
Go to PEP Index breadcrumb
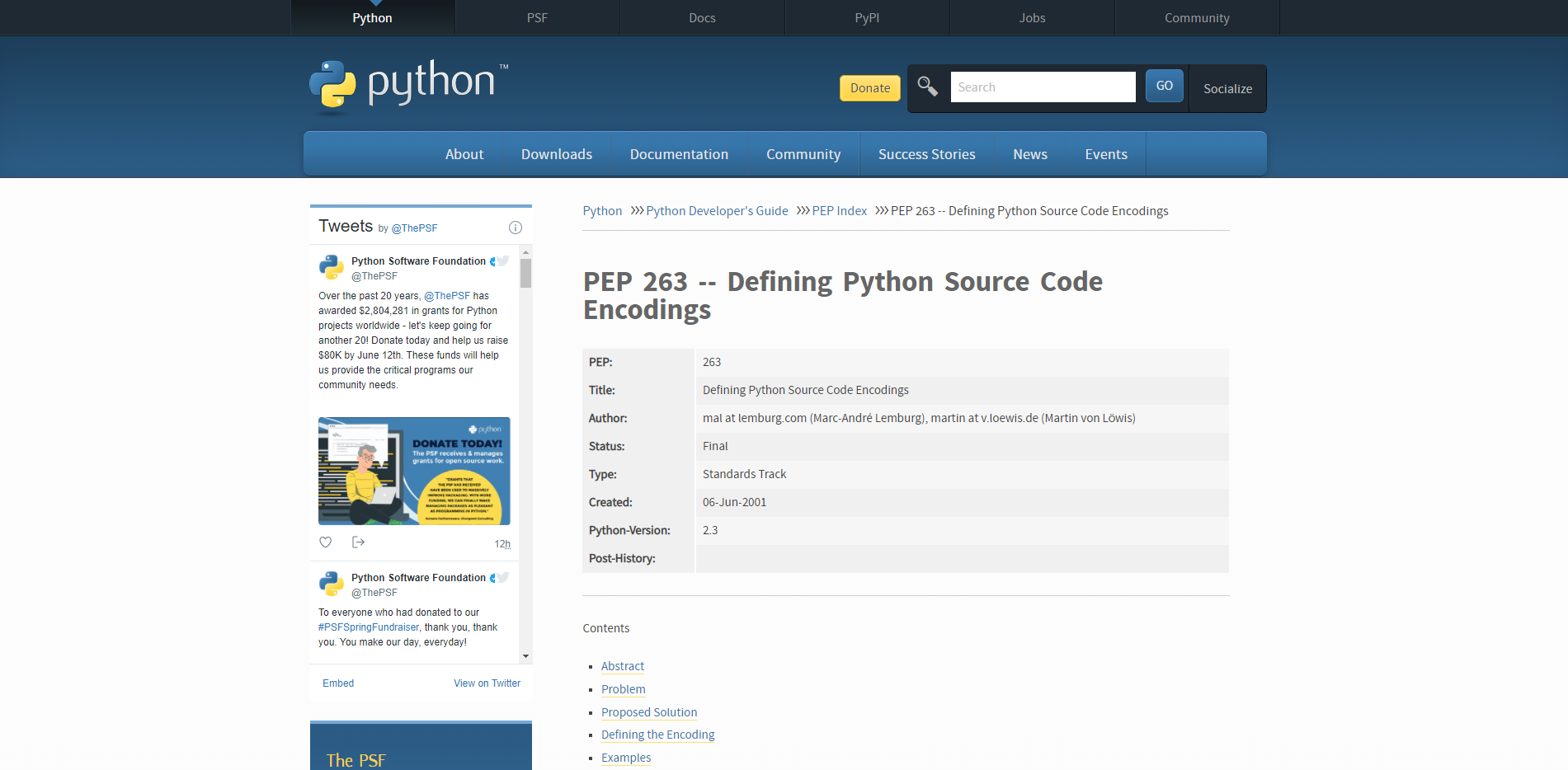tap(839, 211)
